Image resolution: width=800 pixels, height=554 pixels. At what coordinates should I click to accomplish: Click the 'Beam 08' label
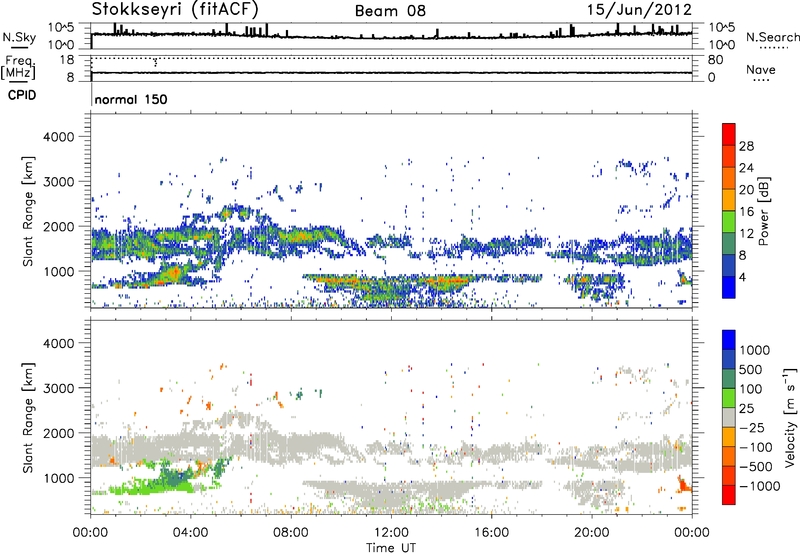pos(390,11)
